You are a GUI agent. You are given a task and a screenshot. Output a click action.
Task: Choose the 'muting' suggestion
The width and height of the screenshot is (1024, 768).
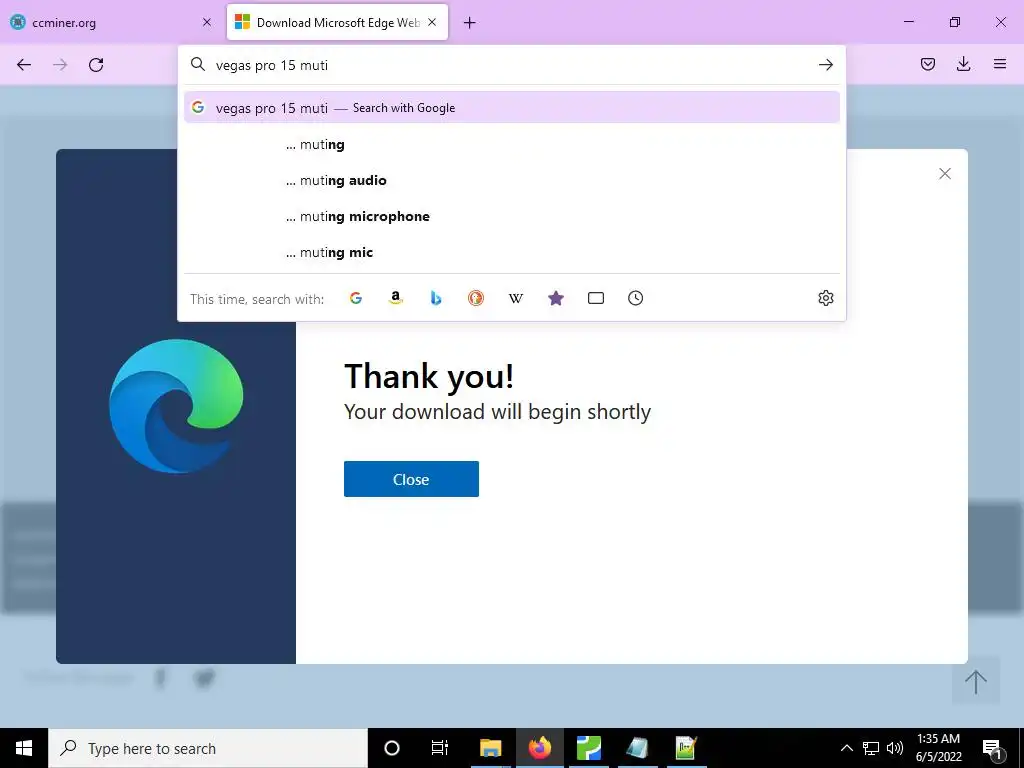click(x=512, y=144)
